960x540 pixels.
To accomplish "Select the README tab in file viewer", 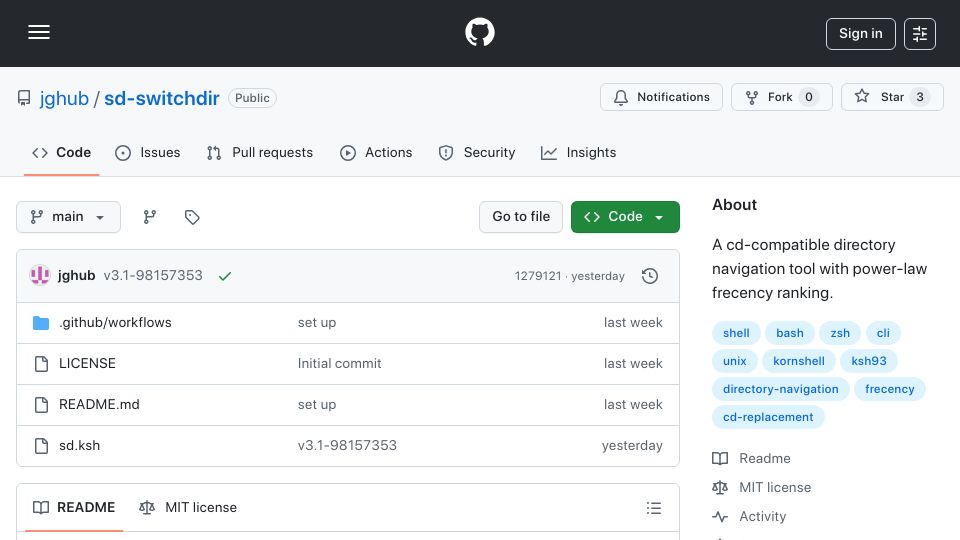I will tap(74, 508).
